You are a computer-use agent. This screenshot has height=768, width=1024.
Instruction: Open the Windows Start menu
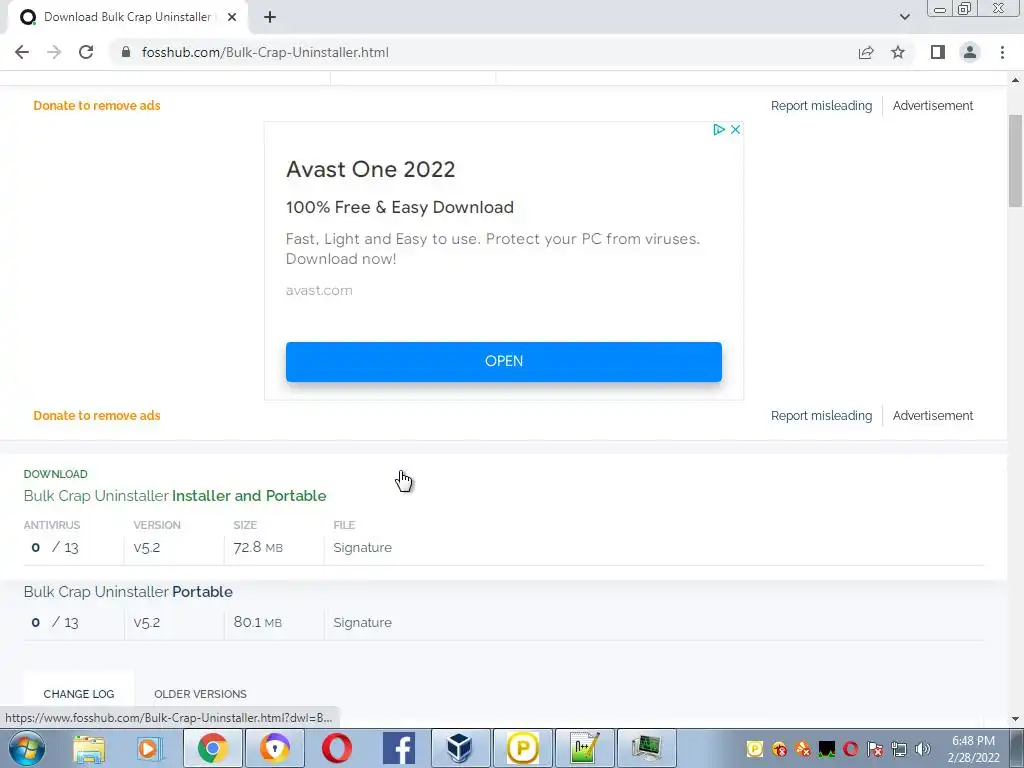click(x=27, y=748)
